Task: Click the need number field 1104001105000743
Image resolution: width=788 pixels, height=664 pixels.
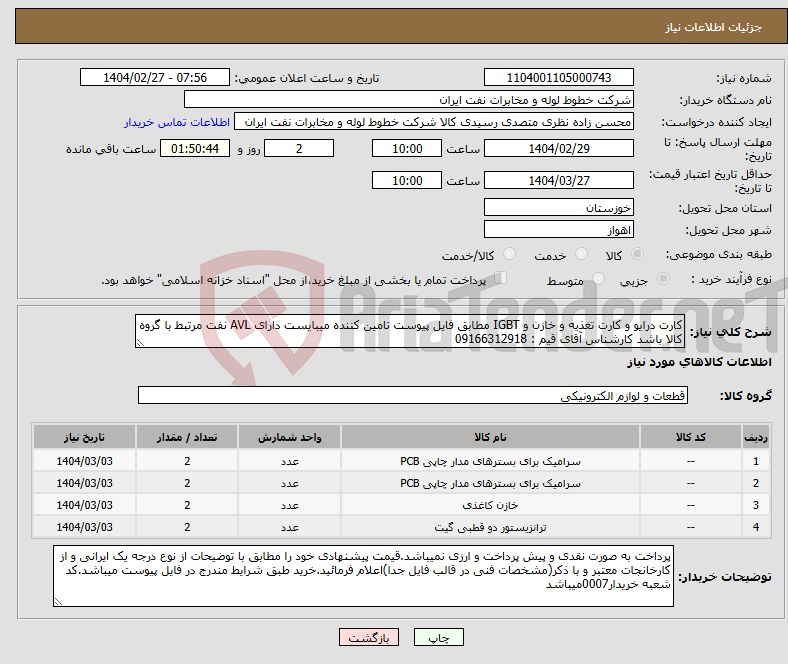Action: 558,77
